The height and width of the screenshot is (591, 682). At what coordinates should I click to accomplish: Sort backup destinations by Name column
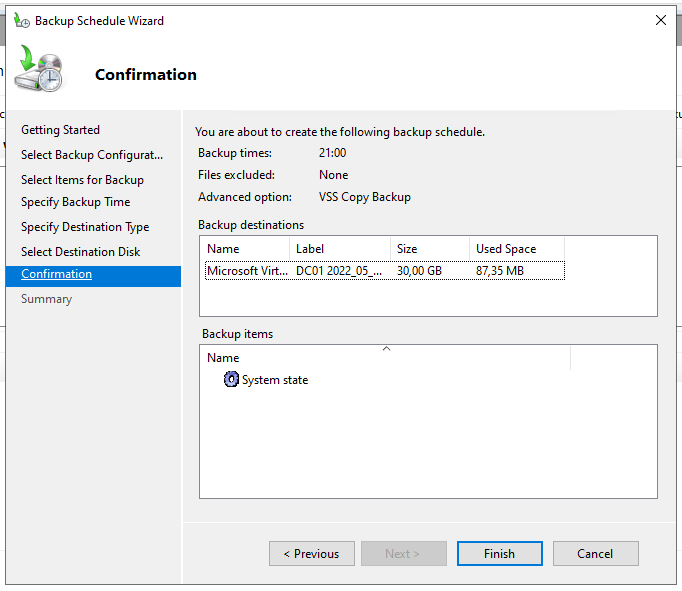[245, 249]
